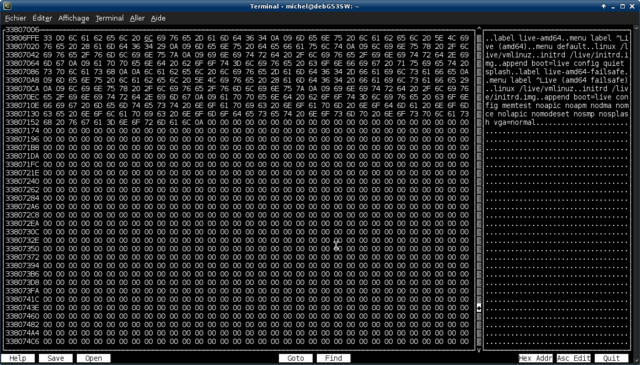Click address 33807086 row label
640x365 pixels.
click(22, 71)
